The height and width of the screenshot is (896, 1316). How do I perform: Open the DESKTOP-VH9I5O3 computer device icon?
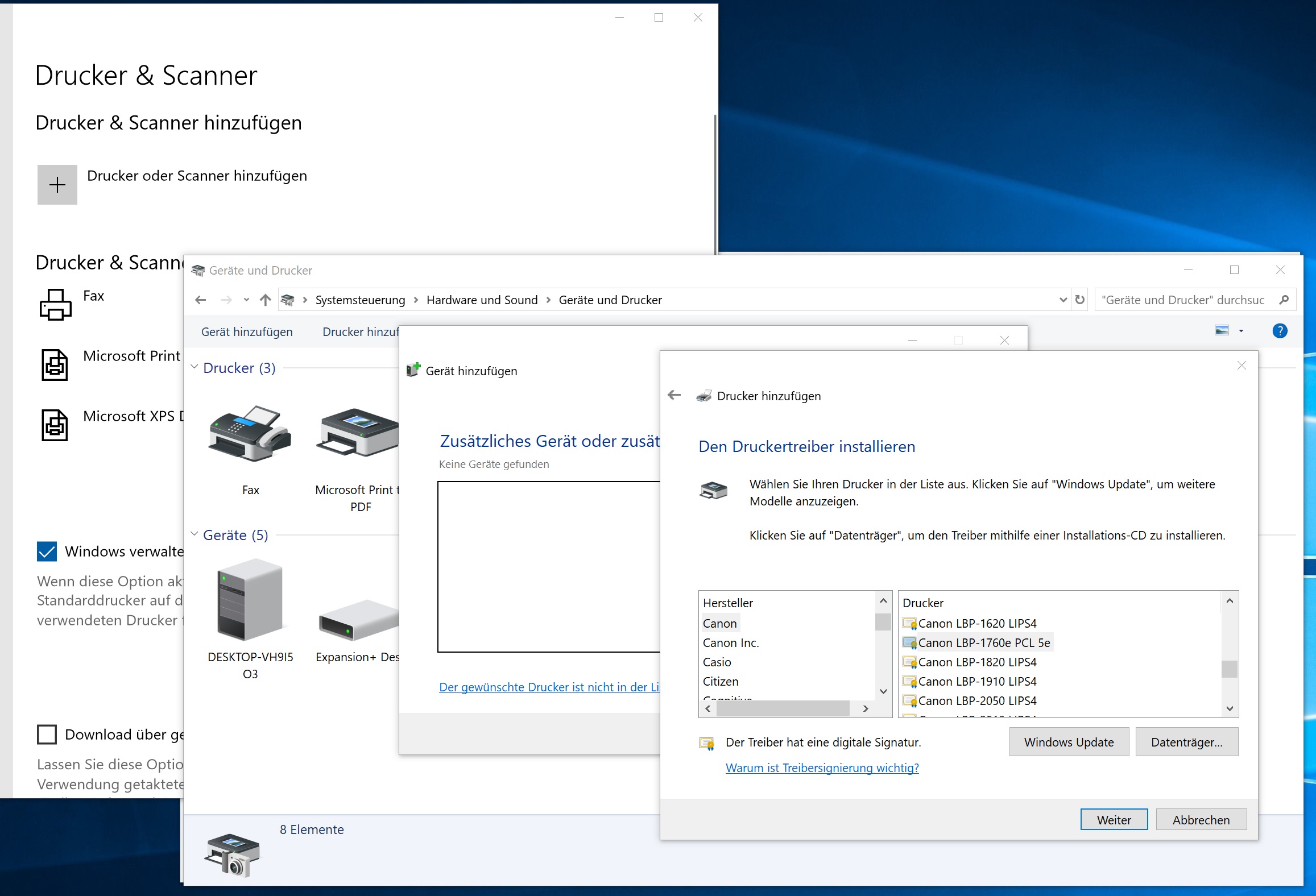click(250, 600)
